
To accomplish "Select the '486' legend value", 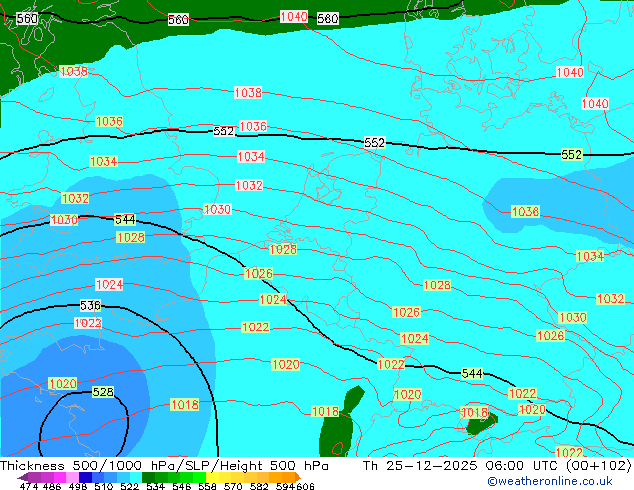I will click(x=52, y=486).
